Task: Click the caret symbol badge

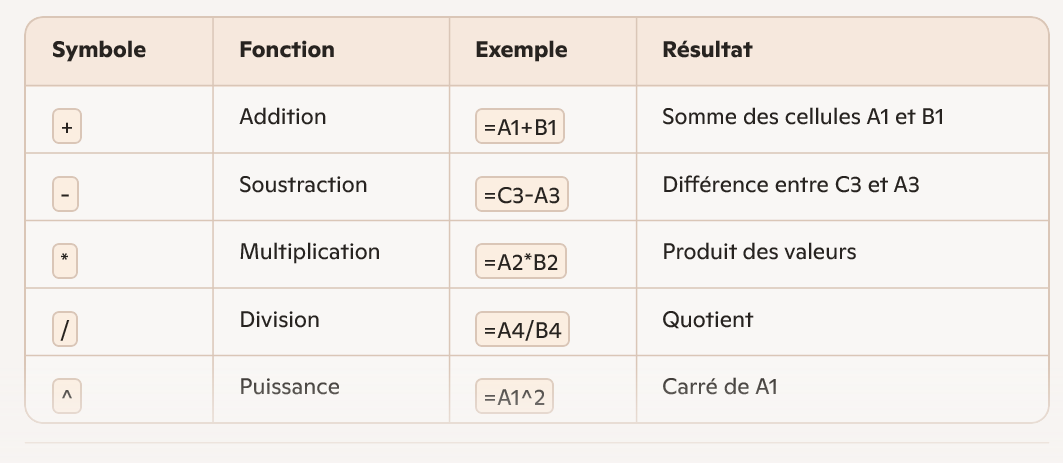Action: 66,397
